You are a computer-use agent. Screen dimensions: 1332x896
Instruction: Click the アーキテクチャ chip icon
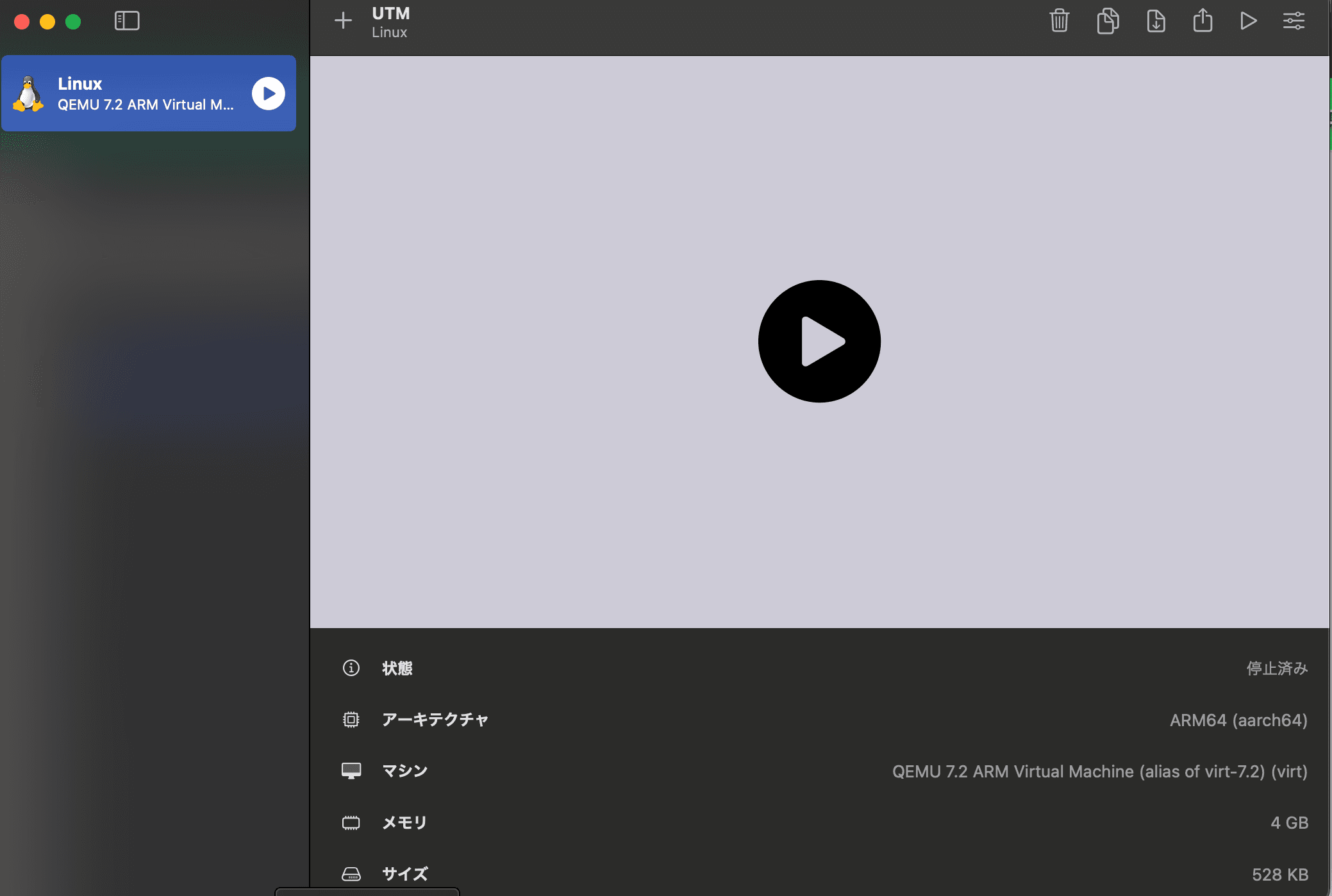coord(351,719)
